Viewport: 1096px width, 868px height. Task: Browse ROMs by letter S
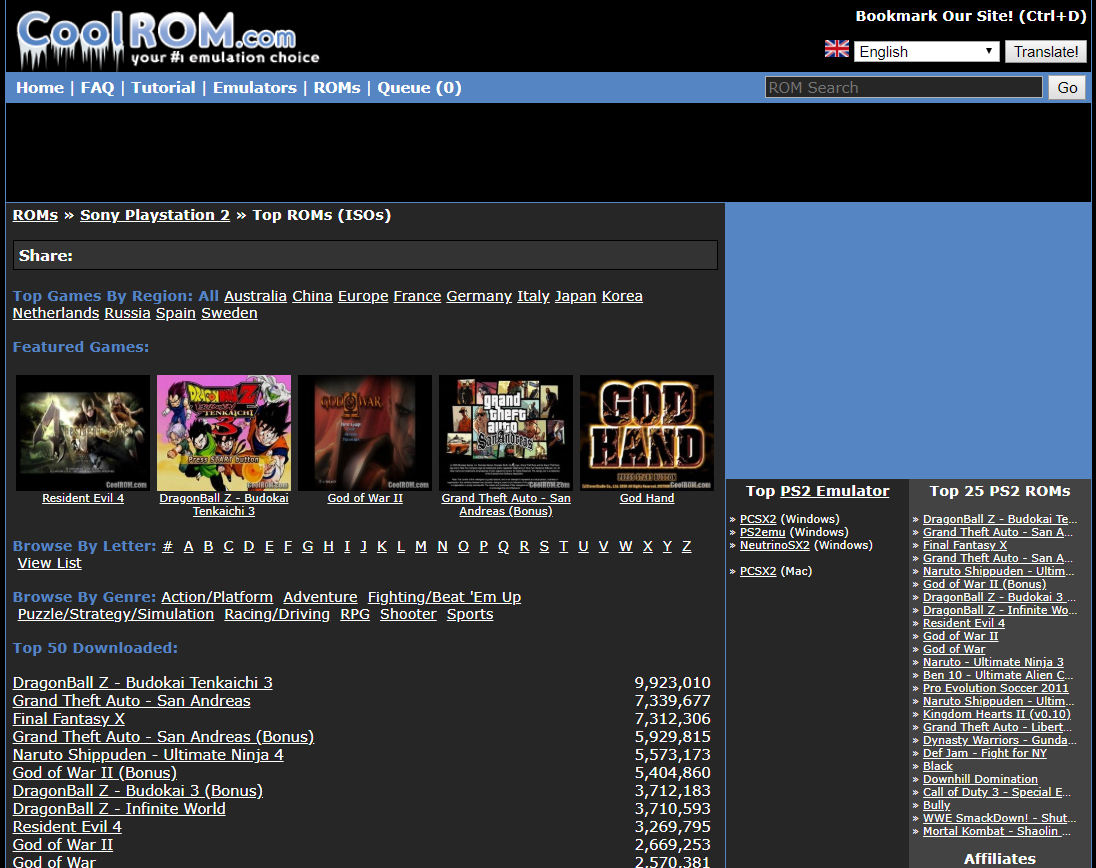(x=544, y=547)
